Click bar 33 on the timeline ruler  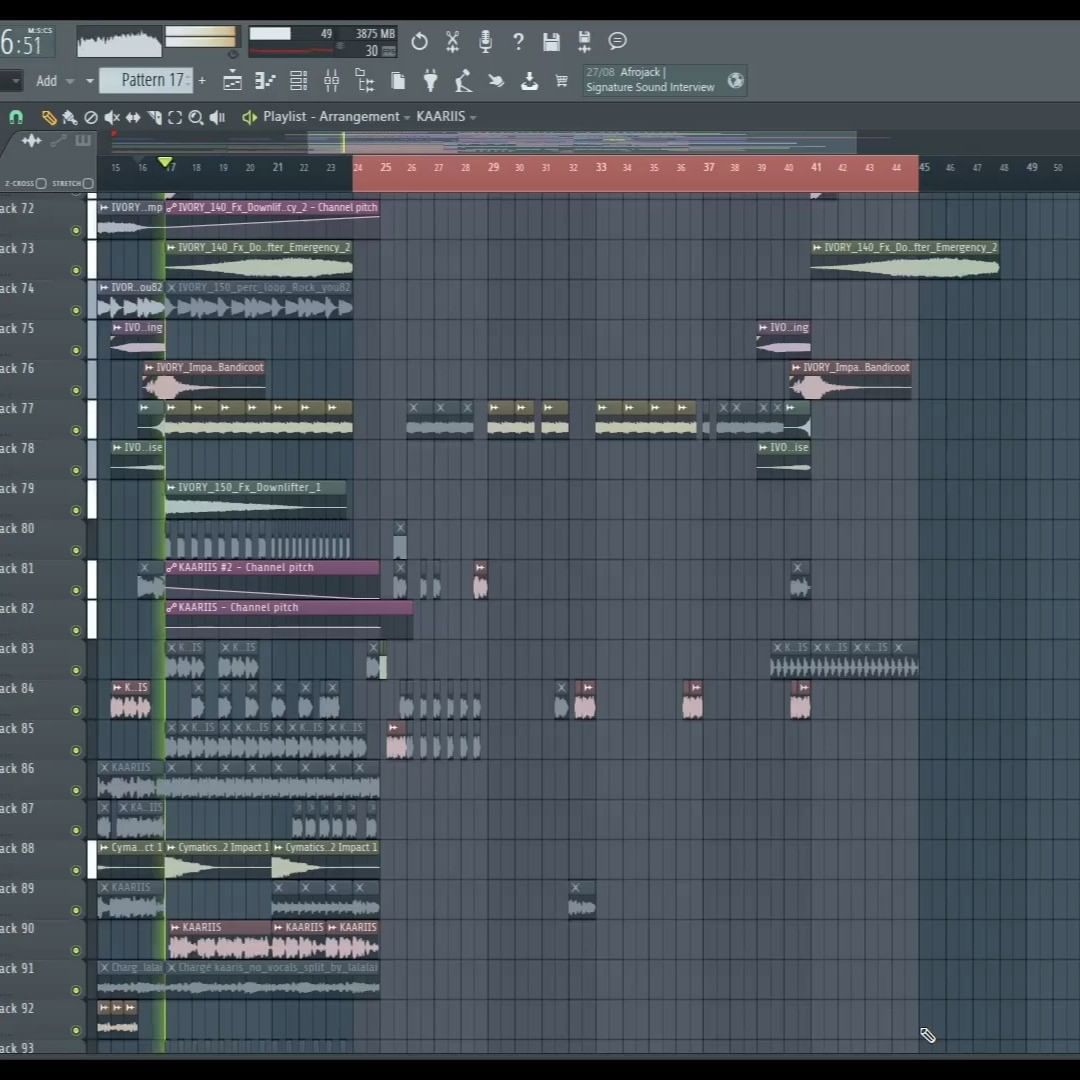click(601, 167)
